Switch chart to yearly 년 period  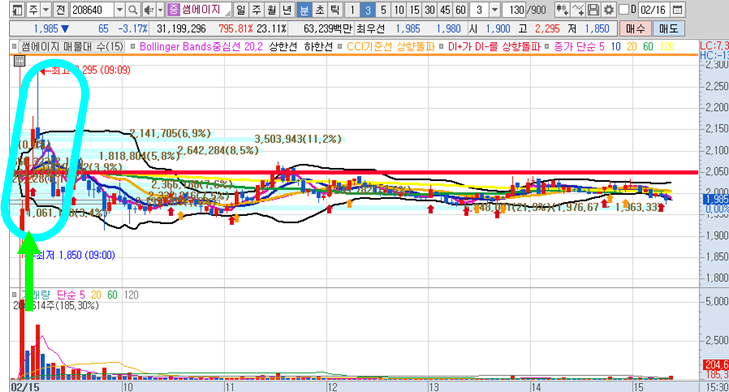pyautogui.click(x=288, y=9)
